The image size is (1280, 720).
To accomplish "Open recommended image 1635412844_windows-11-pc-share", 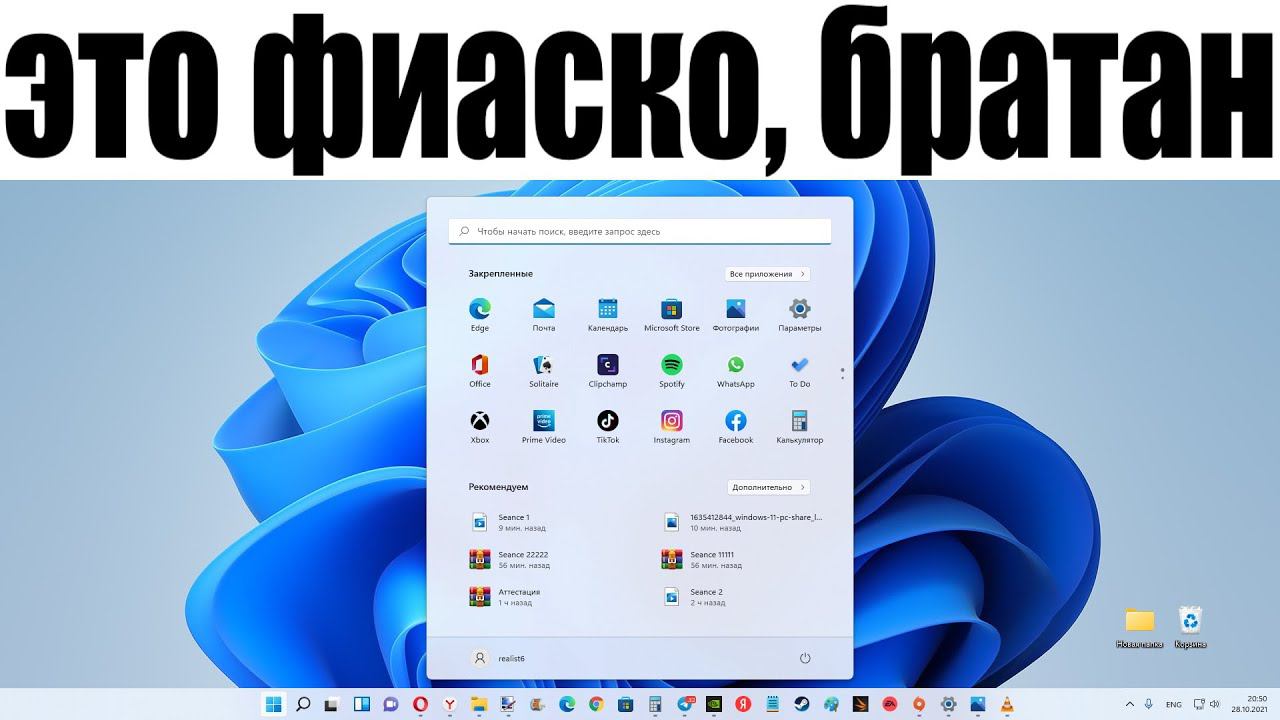I will tap(743, 522).
